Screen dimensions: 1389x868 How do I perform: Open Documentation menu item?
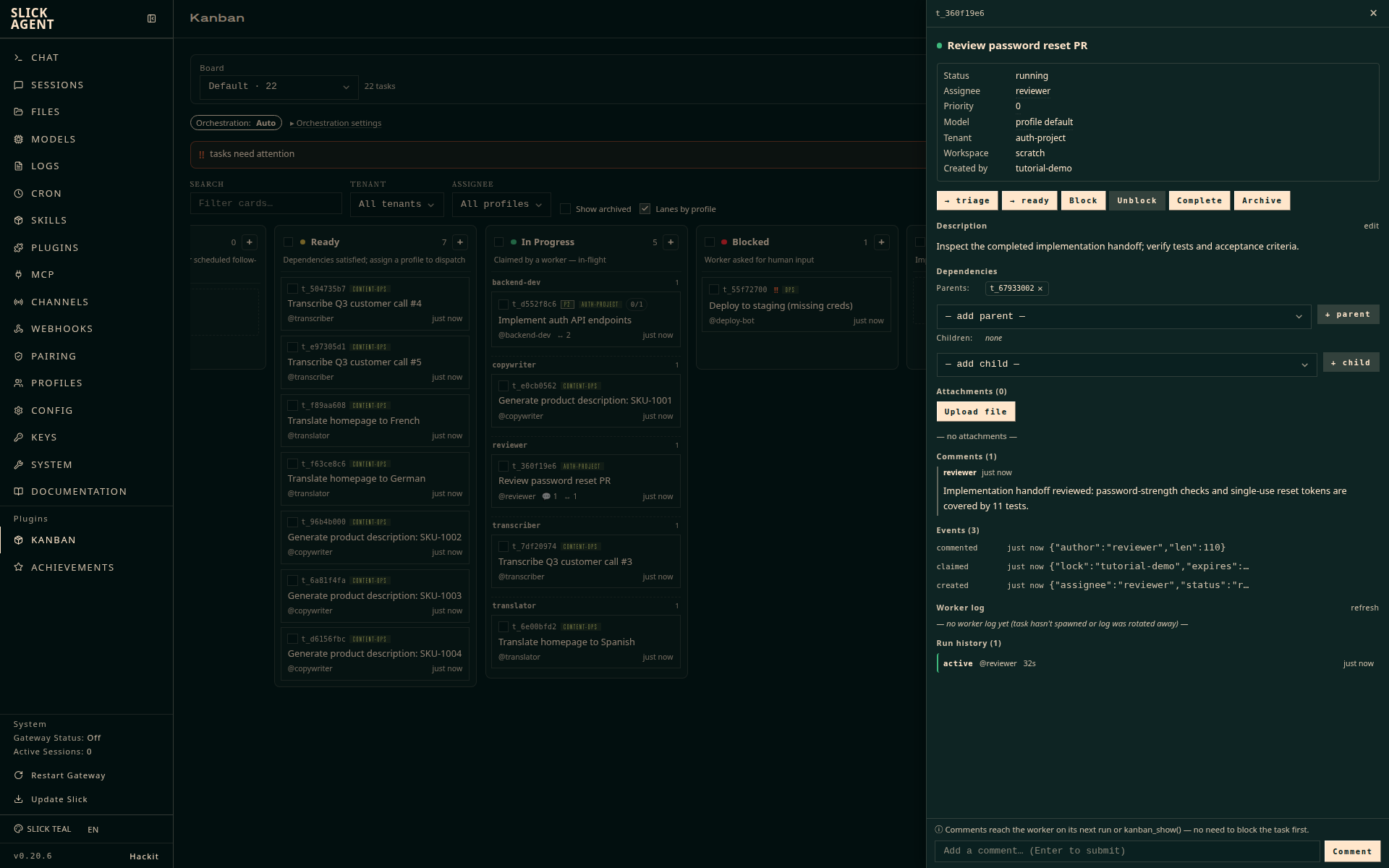(87, 492)
